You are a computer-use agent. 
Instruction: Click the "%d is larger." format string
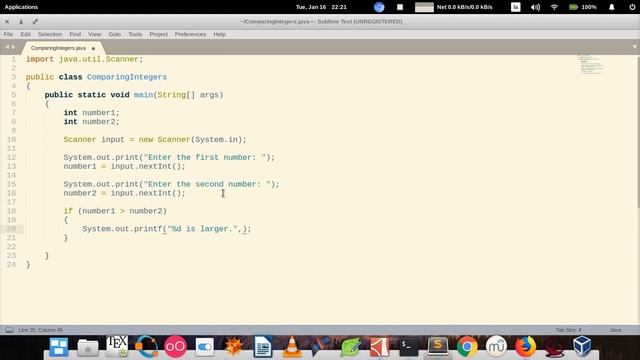(x=203, y=229)
